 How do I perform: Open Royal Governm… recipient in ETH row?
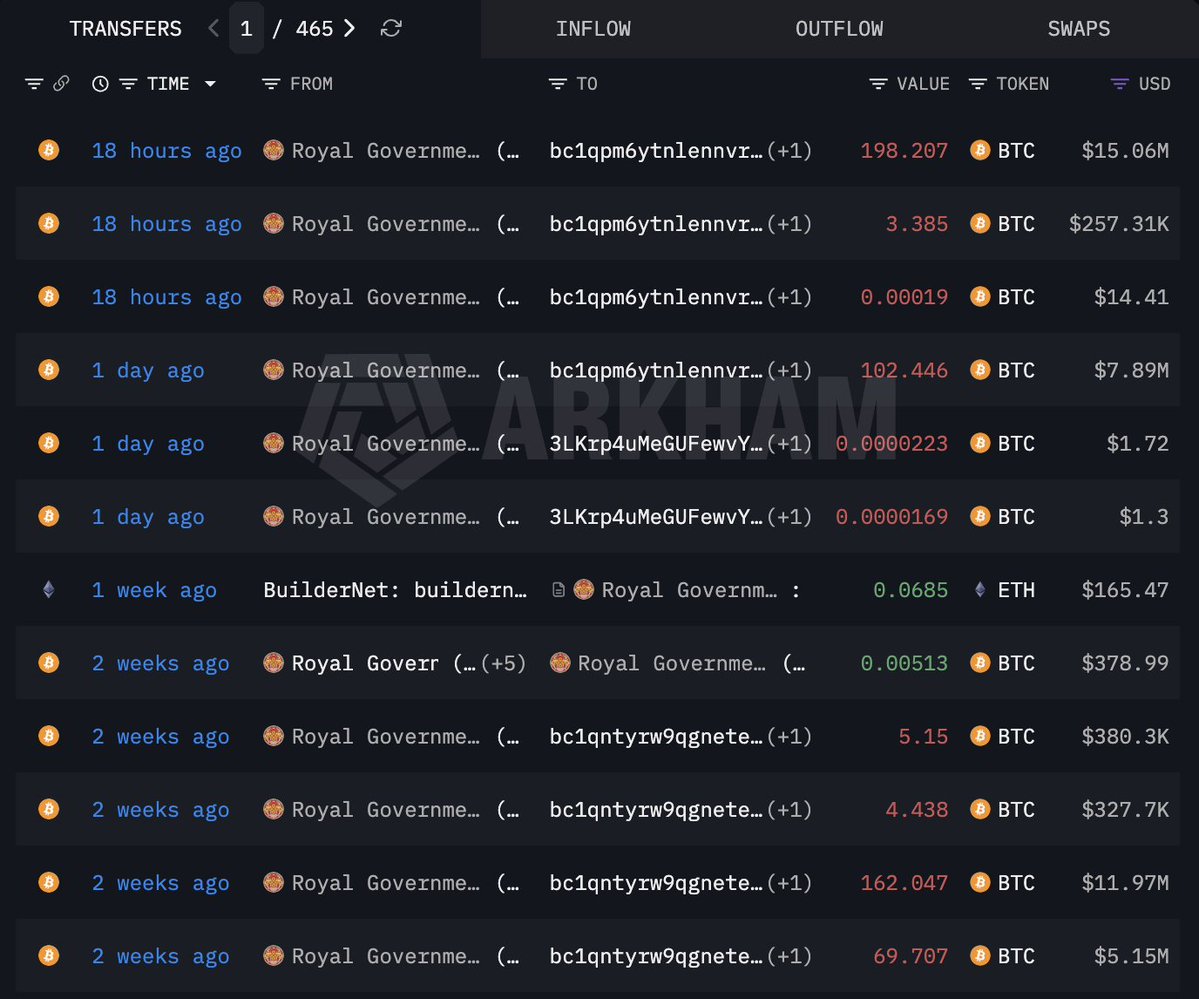point(689,590)
